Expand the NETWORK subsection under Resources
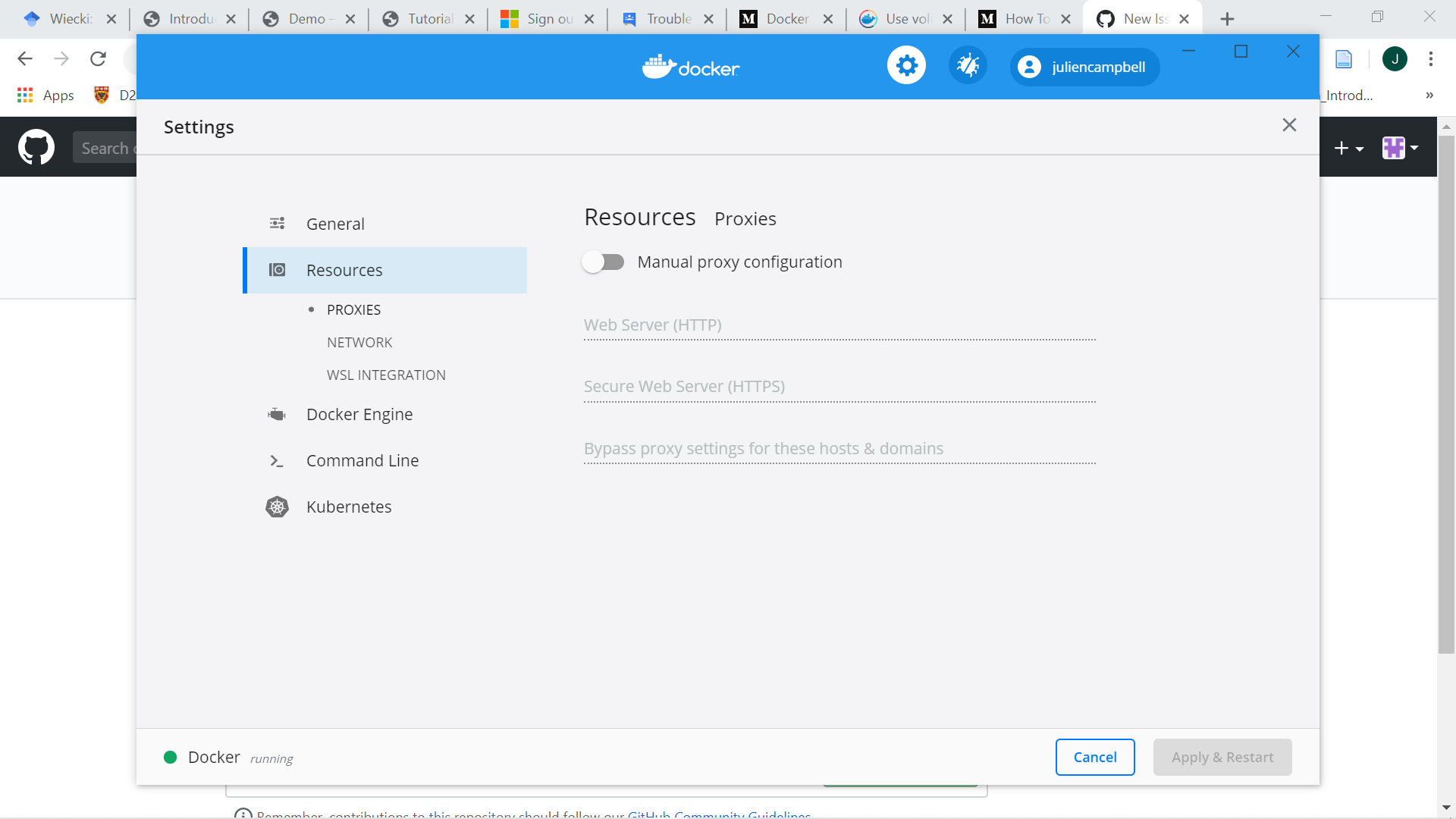 (360, 342)
